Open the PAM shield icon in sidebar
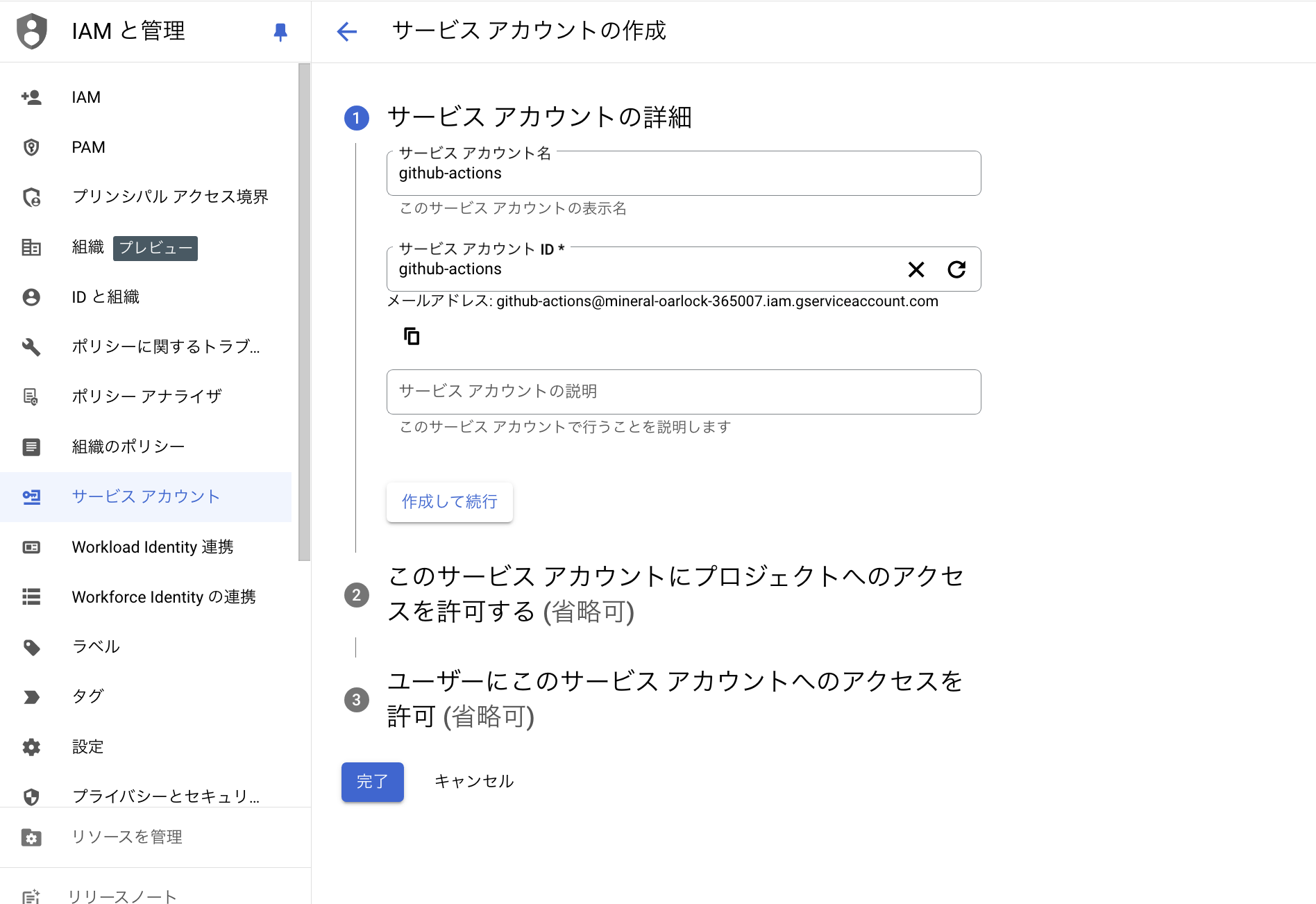The width and height of the screenshot is (1316, 904). click(x=31, y=147)
